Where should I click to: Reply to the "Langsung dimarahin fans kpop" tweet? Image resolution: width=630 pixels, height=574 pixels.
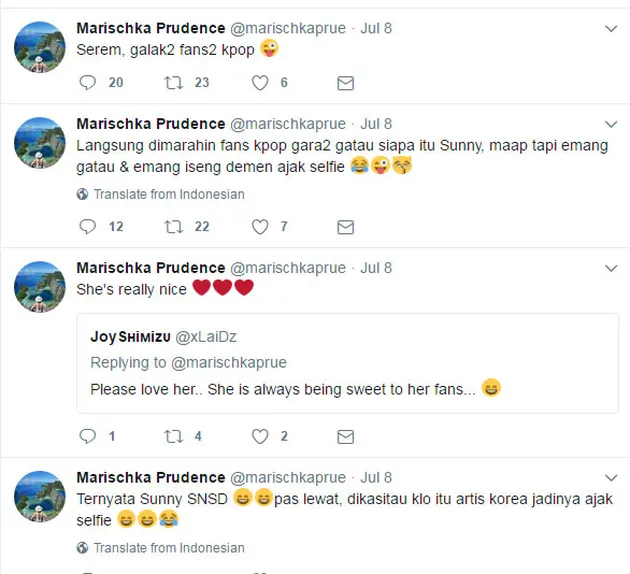(87, 227)
